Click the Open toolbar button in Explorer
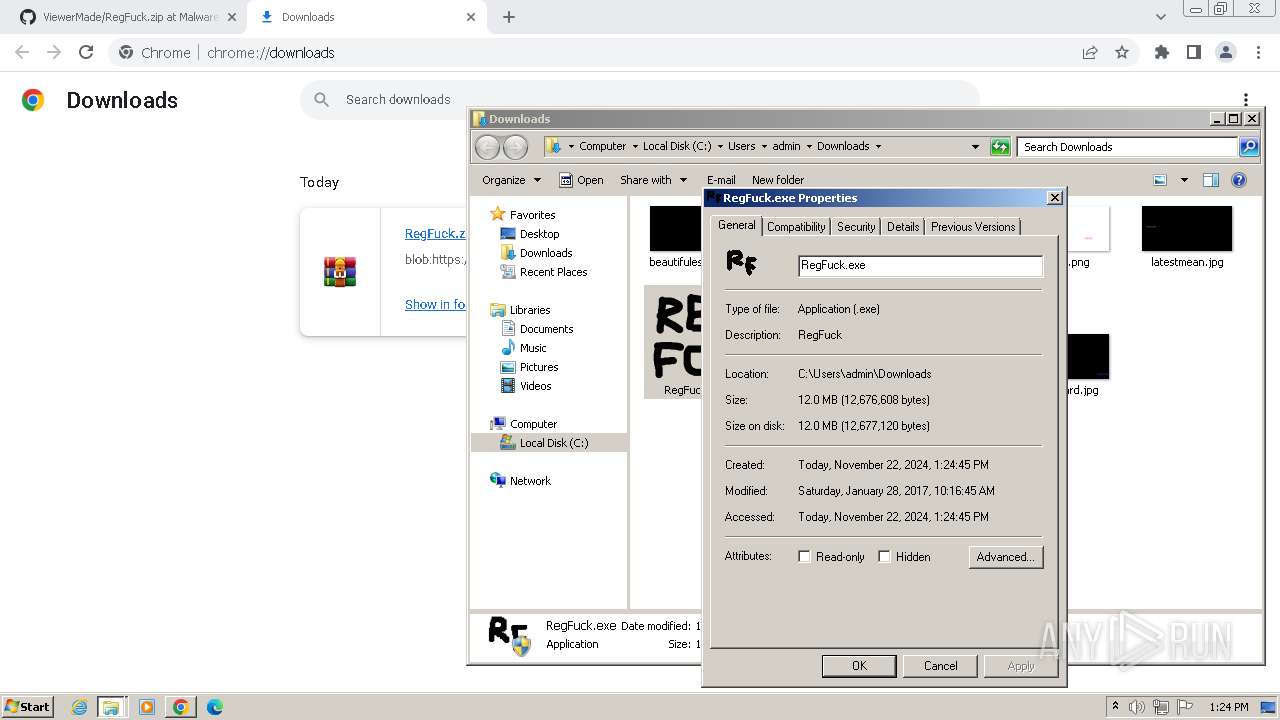 point(581,180)
